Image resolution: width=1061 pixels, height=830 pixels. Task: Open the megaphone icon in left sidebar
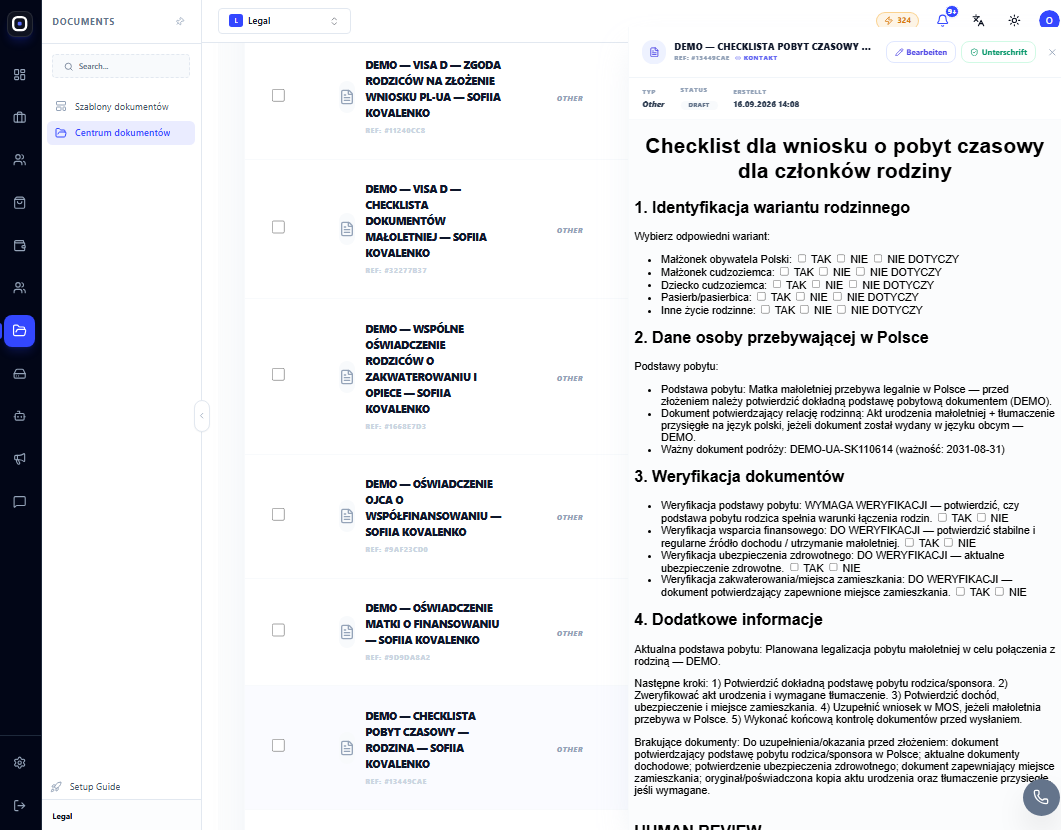[x=20, y=459]
